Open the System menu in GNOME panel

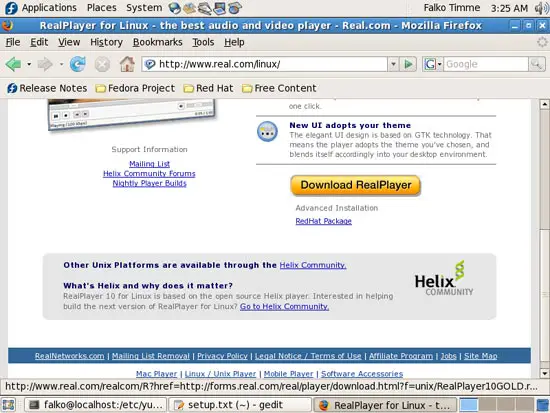tap(144, 8)
